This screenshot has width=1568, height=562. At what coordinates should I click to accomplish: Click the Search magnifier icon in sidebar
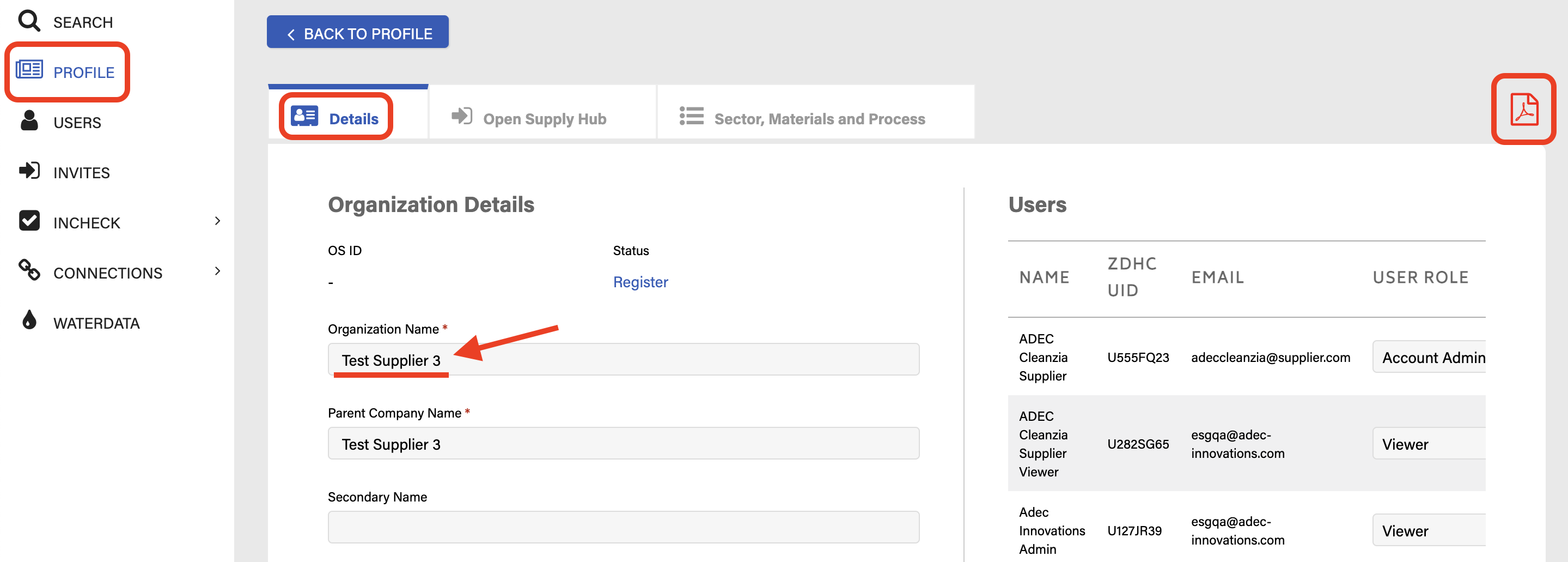(x=29, y=21)
